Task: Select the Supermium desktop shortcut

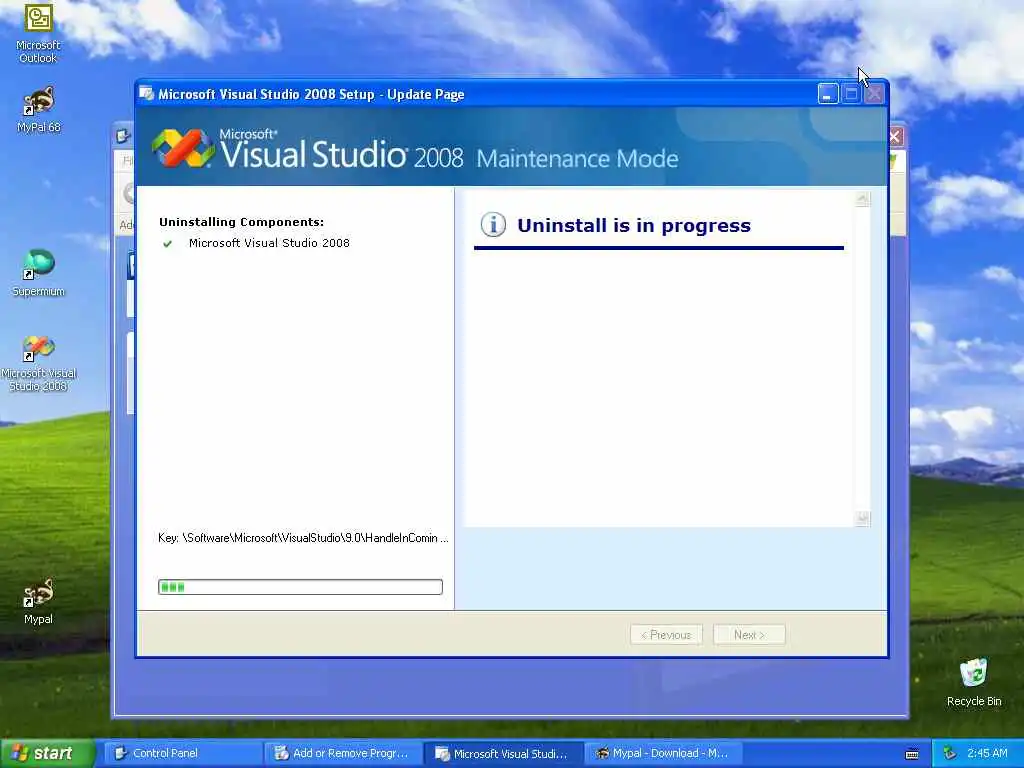Action: [x=39, y=273]
